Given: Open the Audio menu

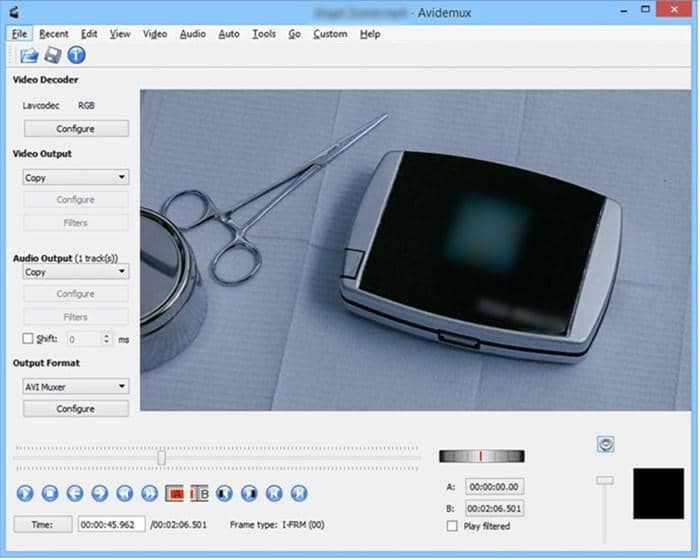Looking at the screenshot, I should tap(193, 34).
